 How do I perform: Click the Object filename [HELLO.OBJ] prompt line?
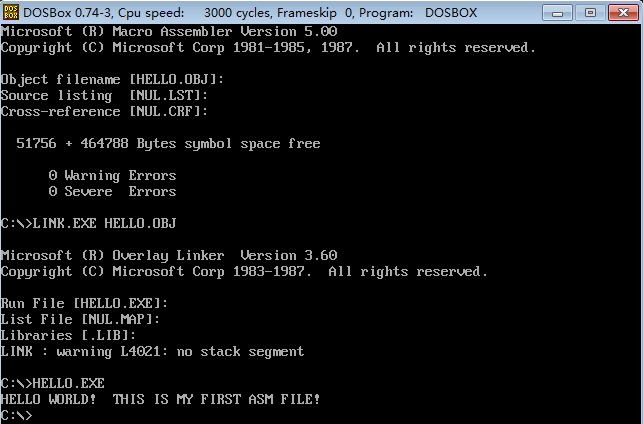(112, 80)
